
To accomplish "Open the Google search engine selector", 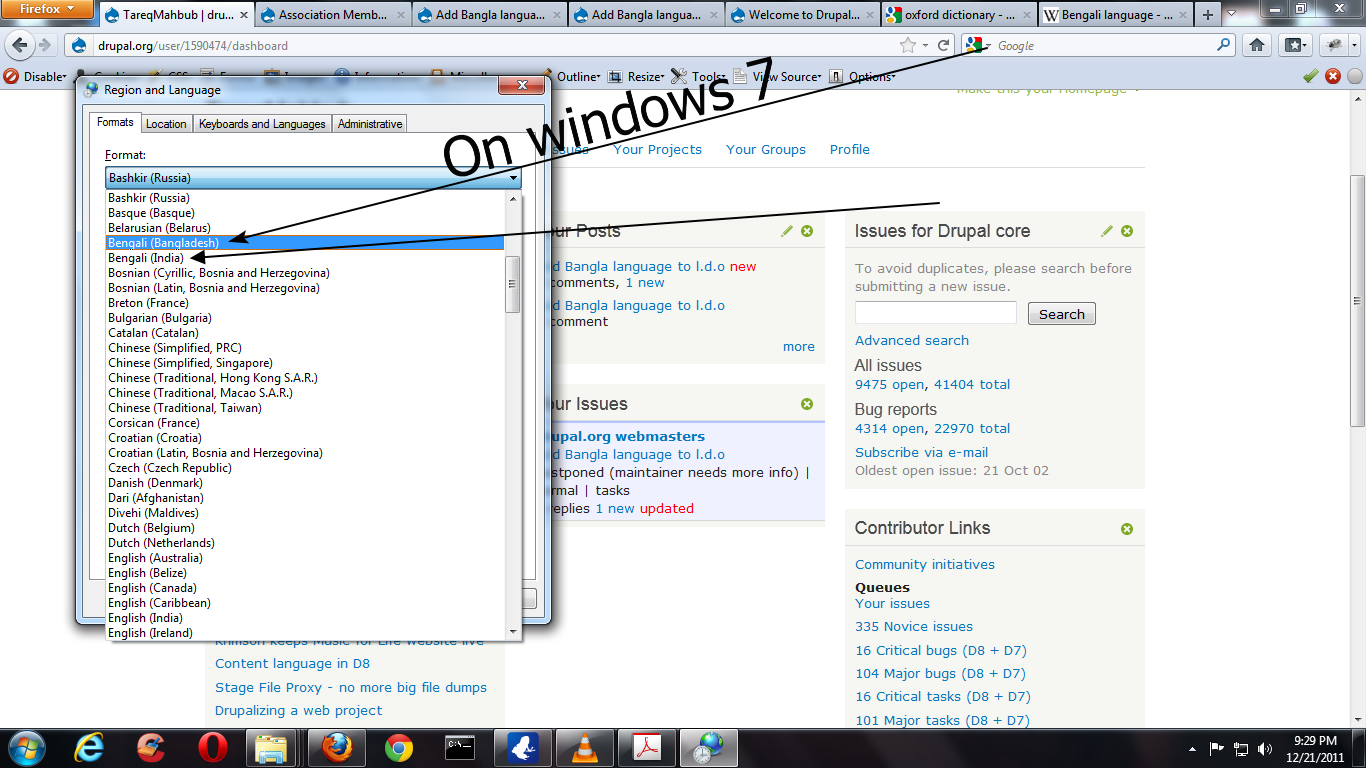I will click(x=977, y=45).
